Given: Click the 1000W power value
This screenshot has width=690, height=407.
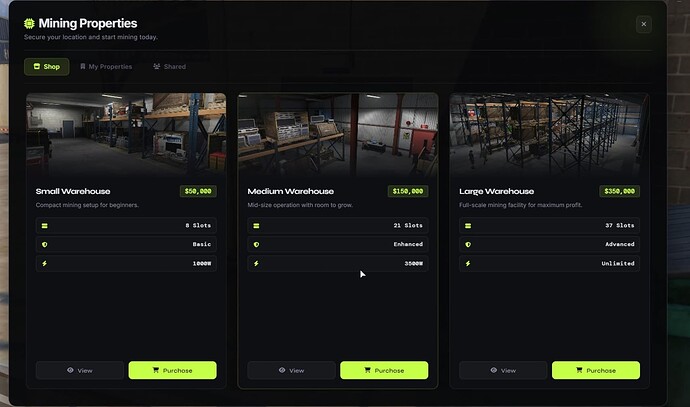Looking at the screenshot, I should pos(202,264).
